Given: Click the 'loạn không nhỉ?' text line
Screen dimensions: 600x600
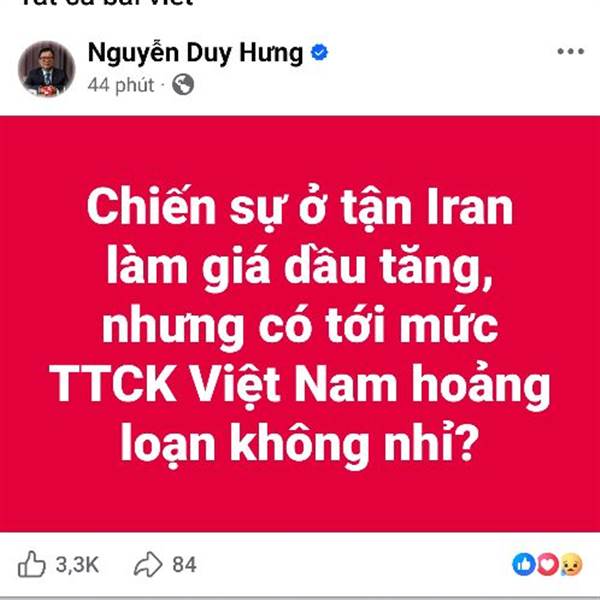Looking at the screenshot, I should pyautogui.click(x=300, y=445).
